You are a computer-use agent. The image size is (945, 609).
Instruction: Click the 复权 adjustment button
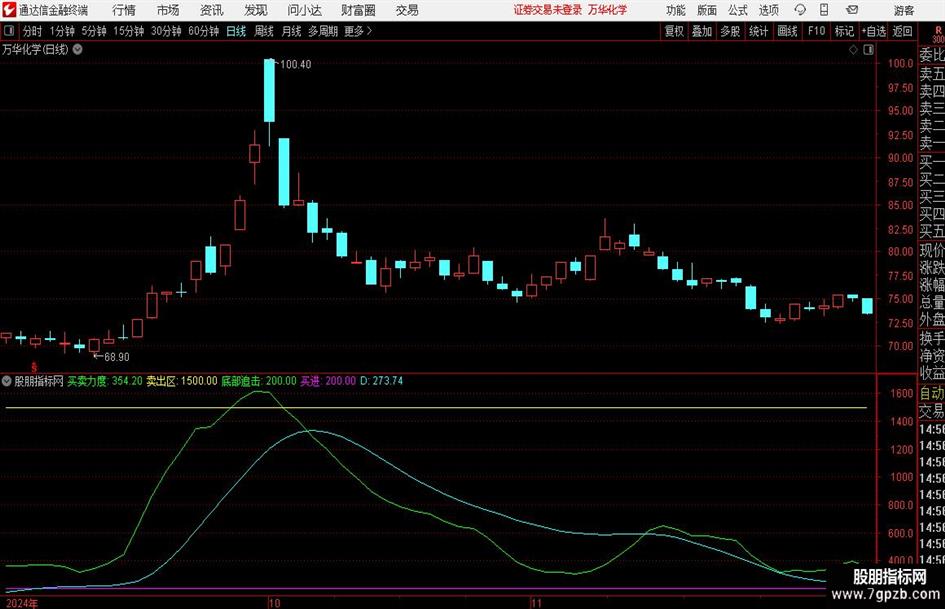pos(674,31)
